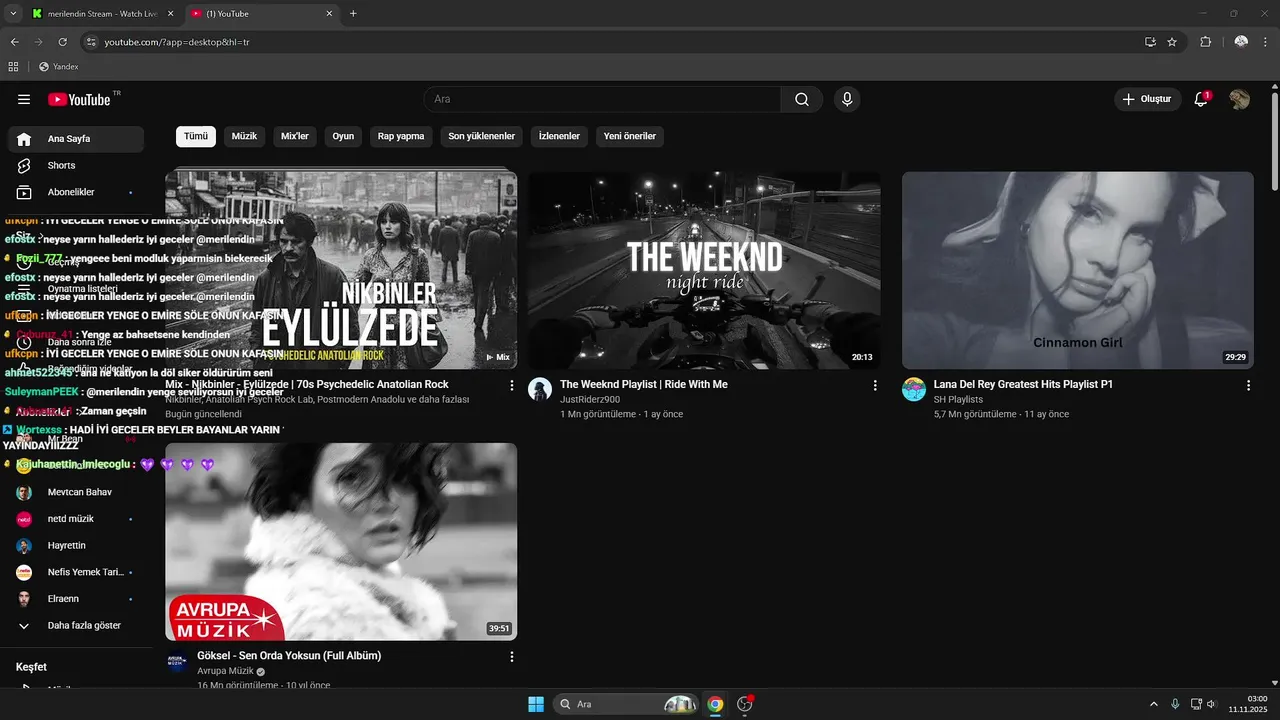
Task: Open a new browser tab
Action: pyautogui.click(x=353, y=14)
